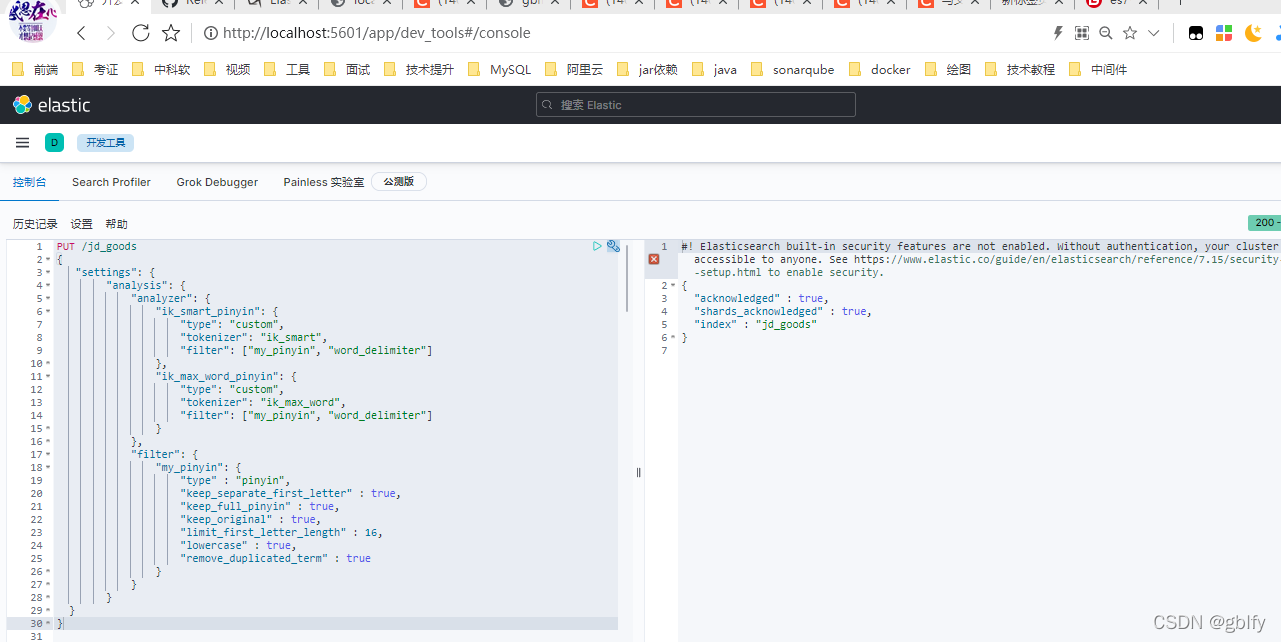Open the green D space avatar
This screenshot has width=1281, height=642.
[54, 143]
